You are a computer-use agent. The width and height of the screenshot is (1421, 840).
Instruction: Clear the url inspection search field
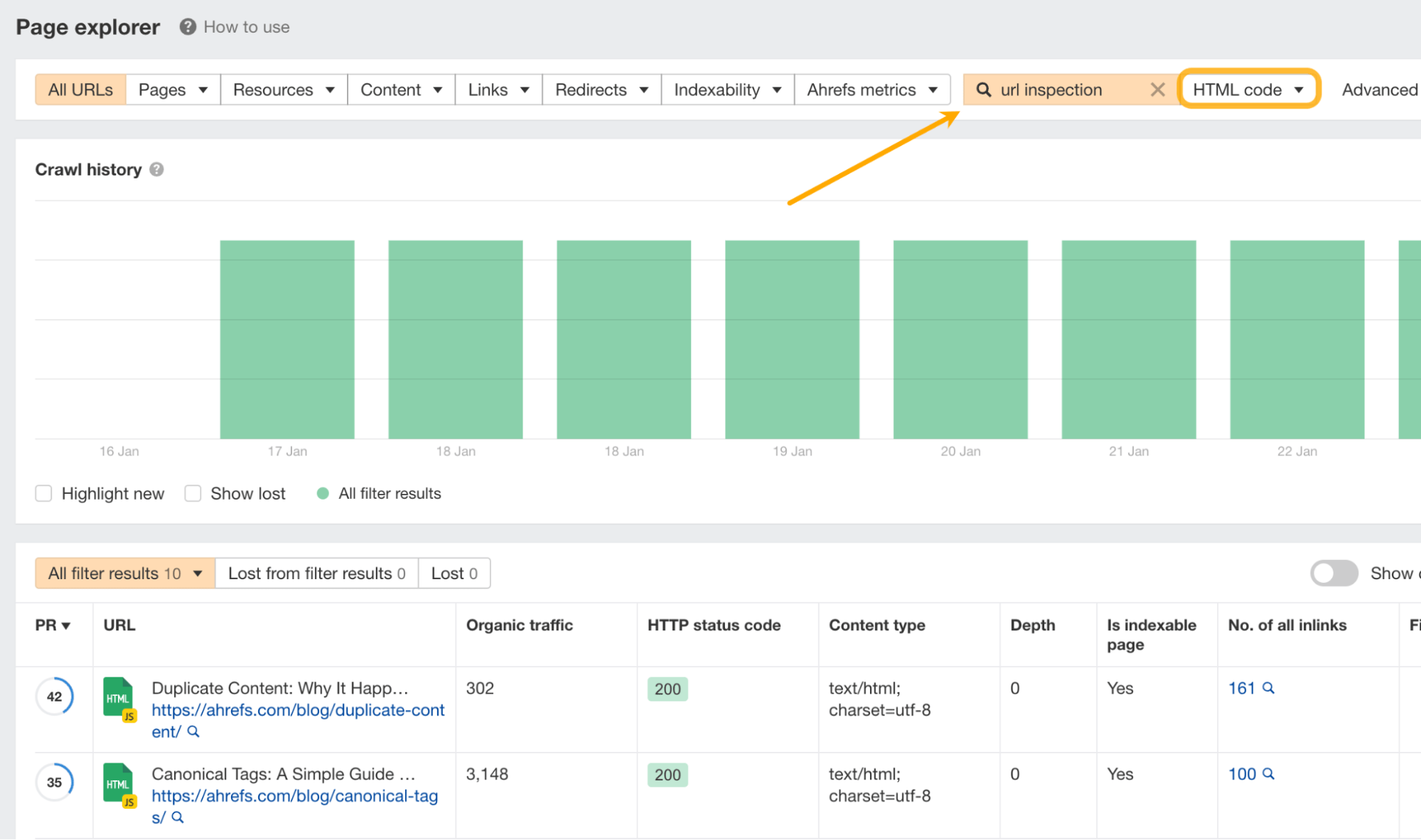(x=1154, y=90)
